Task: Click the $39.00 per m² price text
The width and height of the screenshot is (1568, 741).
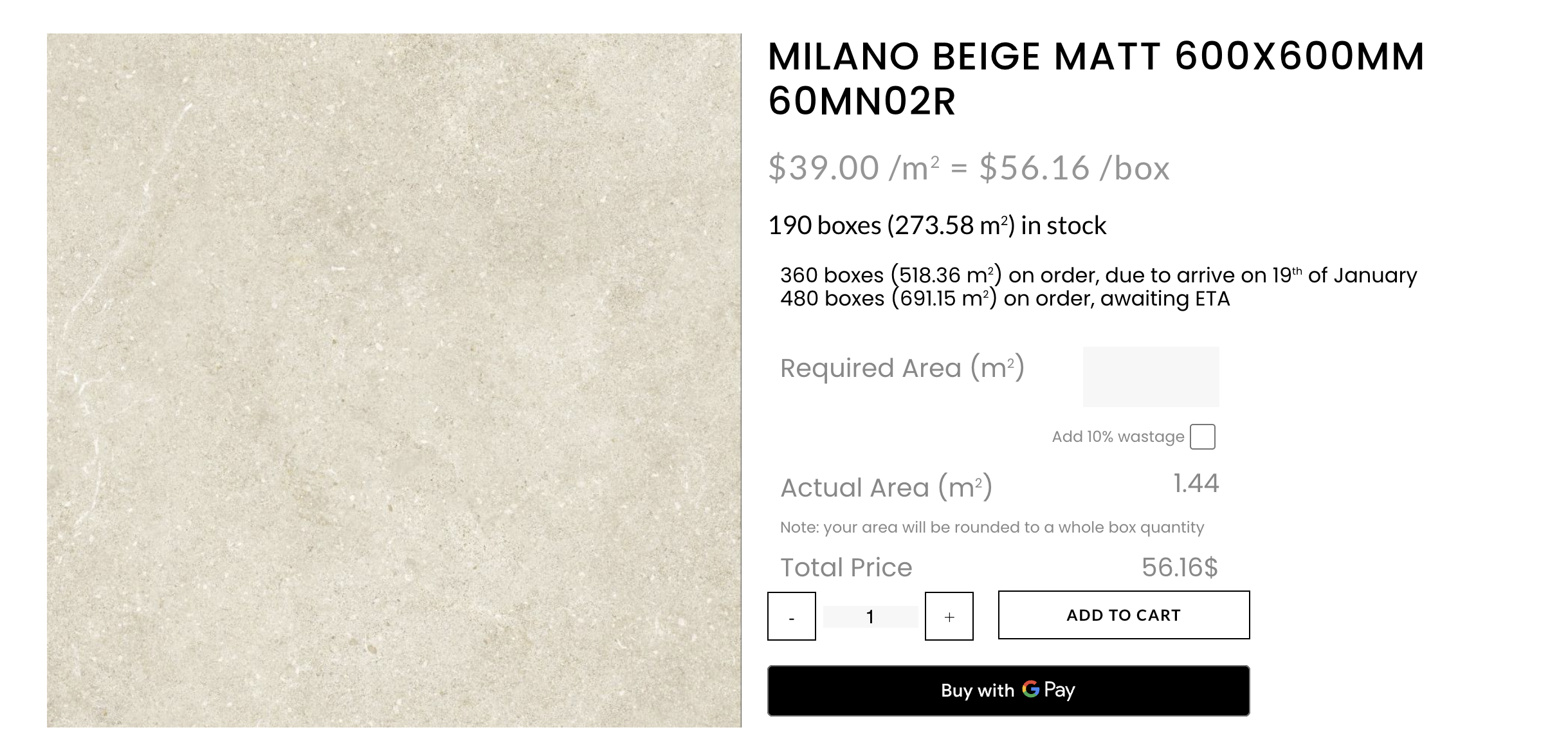Action: [x=853, y=169]
